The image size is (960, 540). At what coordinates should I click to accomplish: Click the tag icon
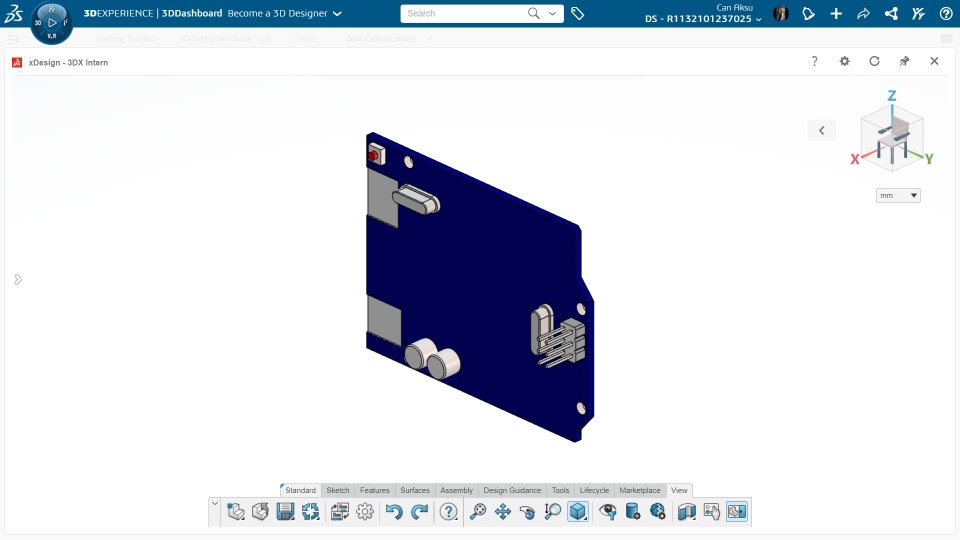[x=577, y=13]
